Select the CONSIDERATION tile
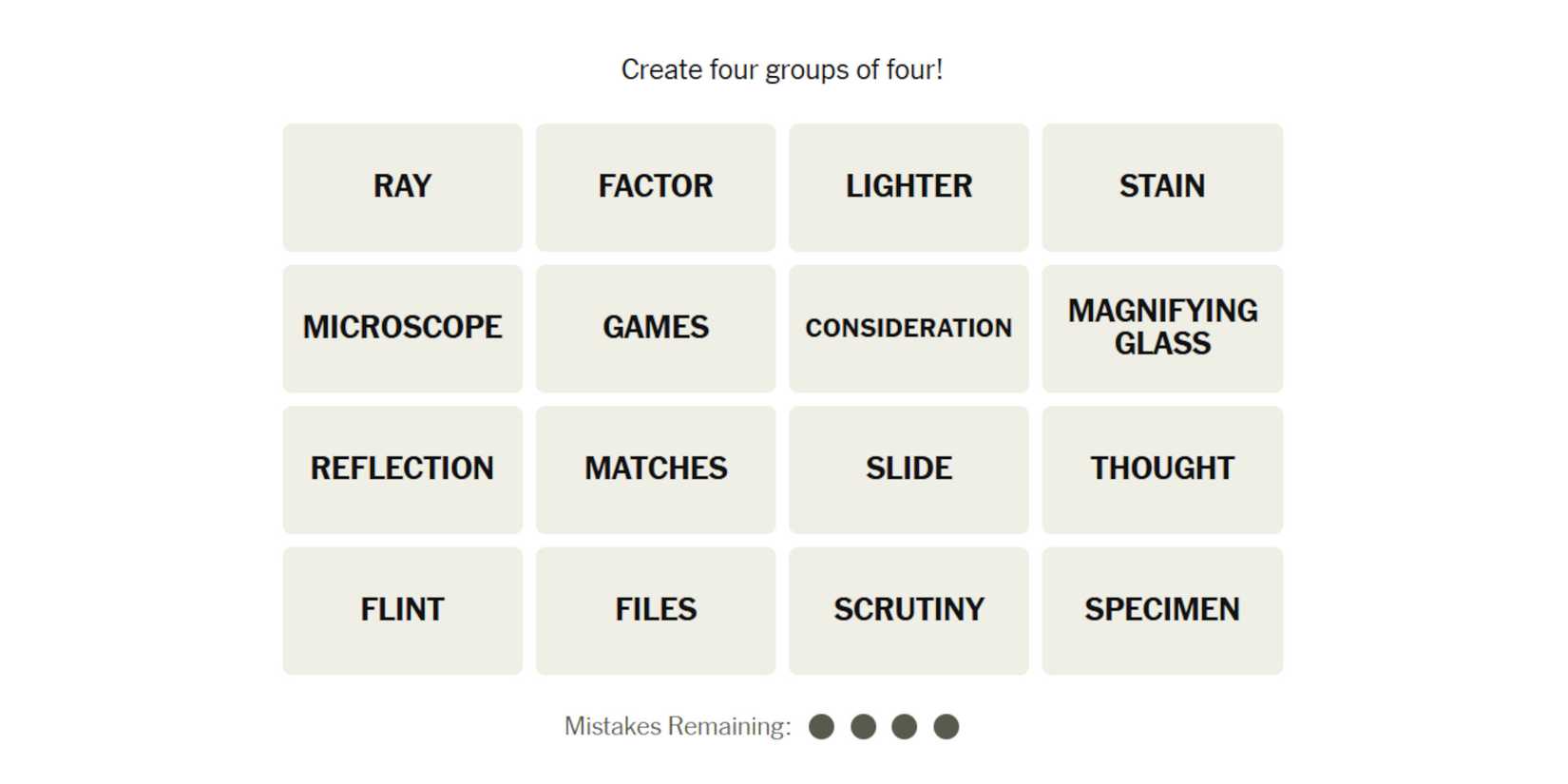Screen dimensions: 1568x784 [x=908, y=328]
